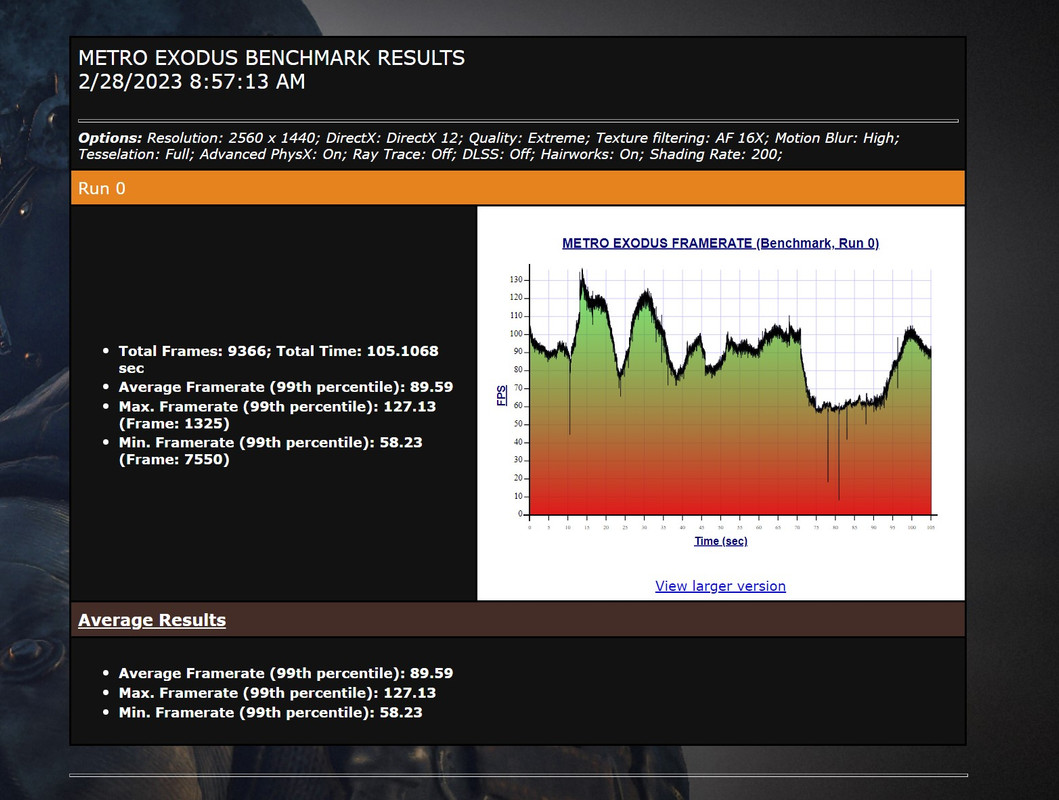Viewport: 1059px width, 800px height.
Task: Click Average Framerate 89.59 in Run 0 list
Action: tap(286, 387)
